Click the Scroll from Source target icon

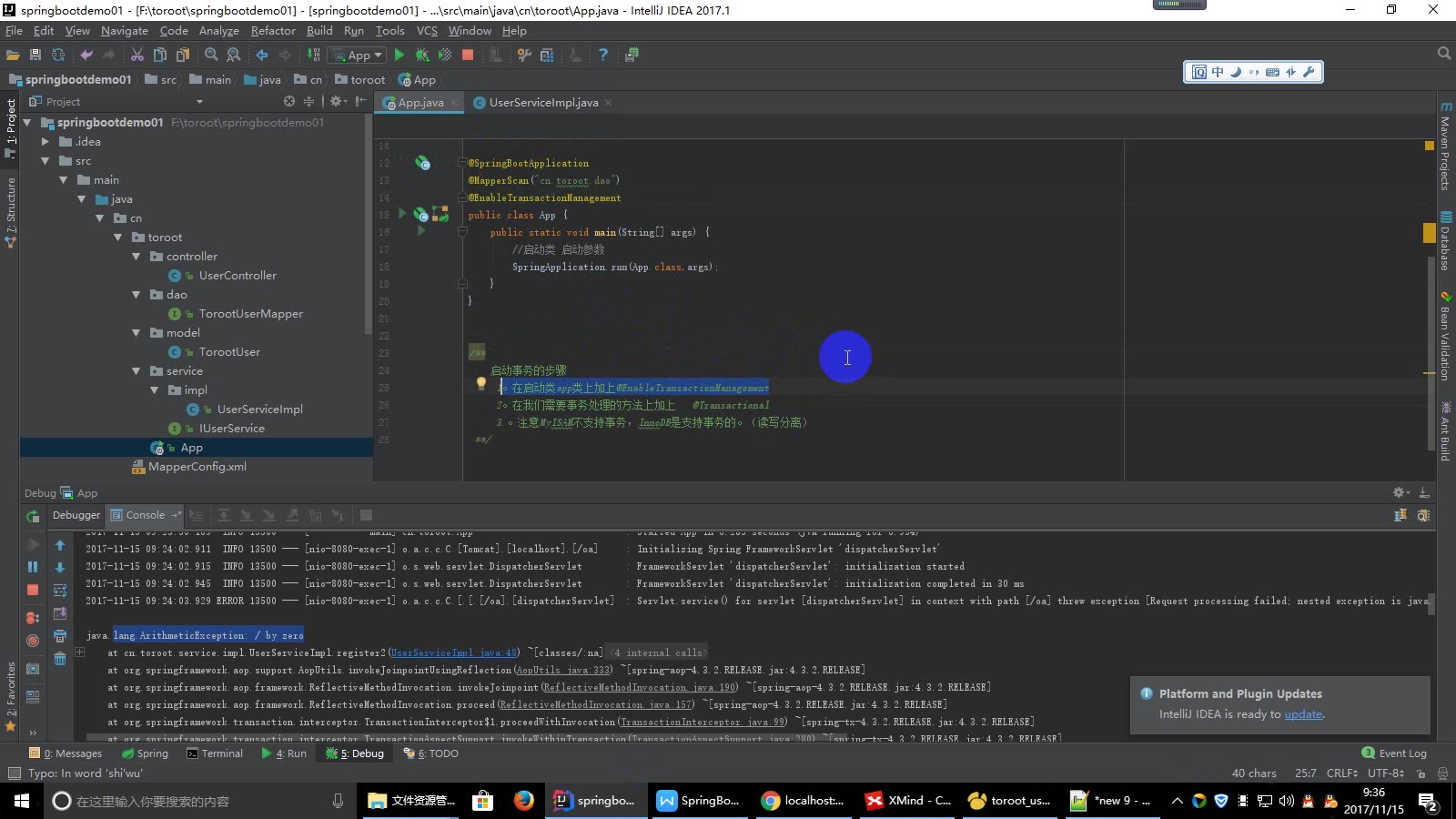(289, 102)
